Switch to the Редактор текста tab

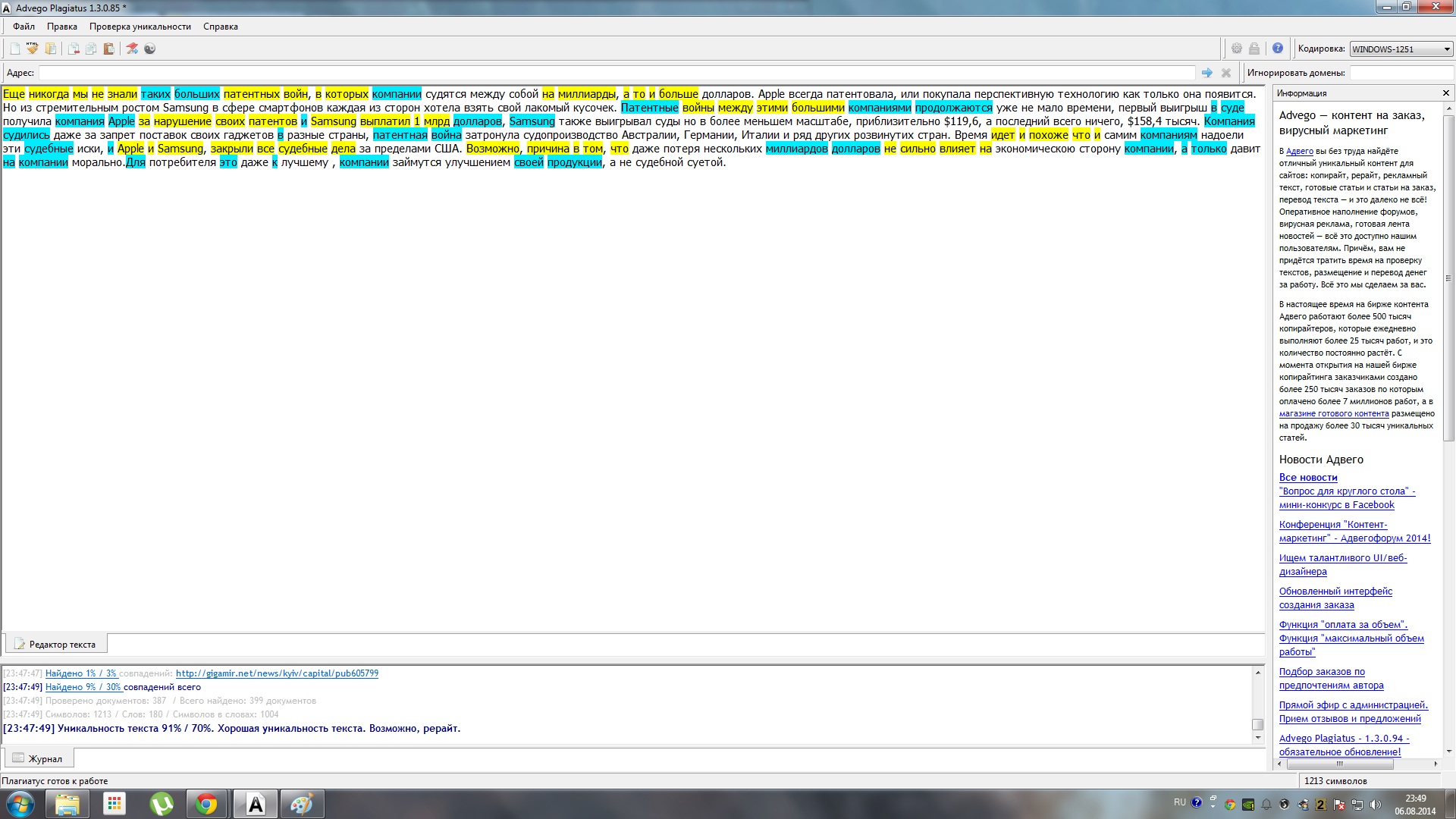click(56, 644)
